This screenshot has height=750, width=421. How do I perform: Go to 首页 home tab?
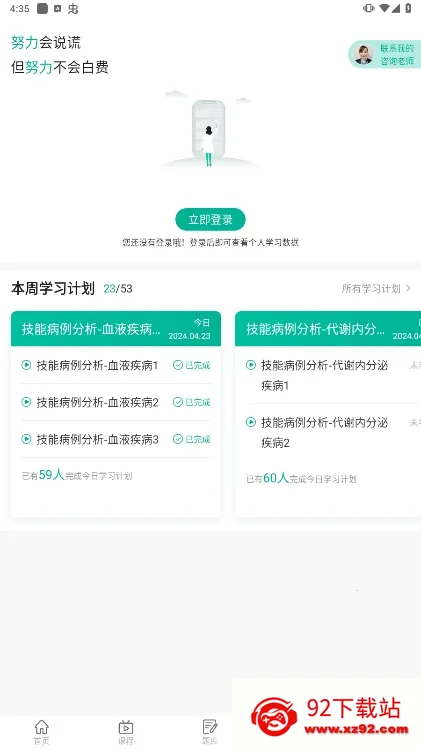click(42, 732)
